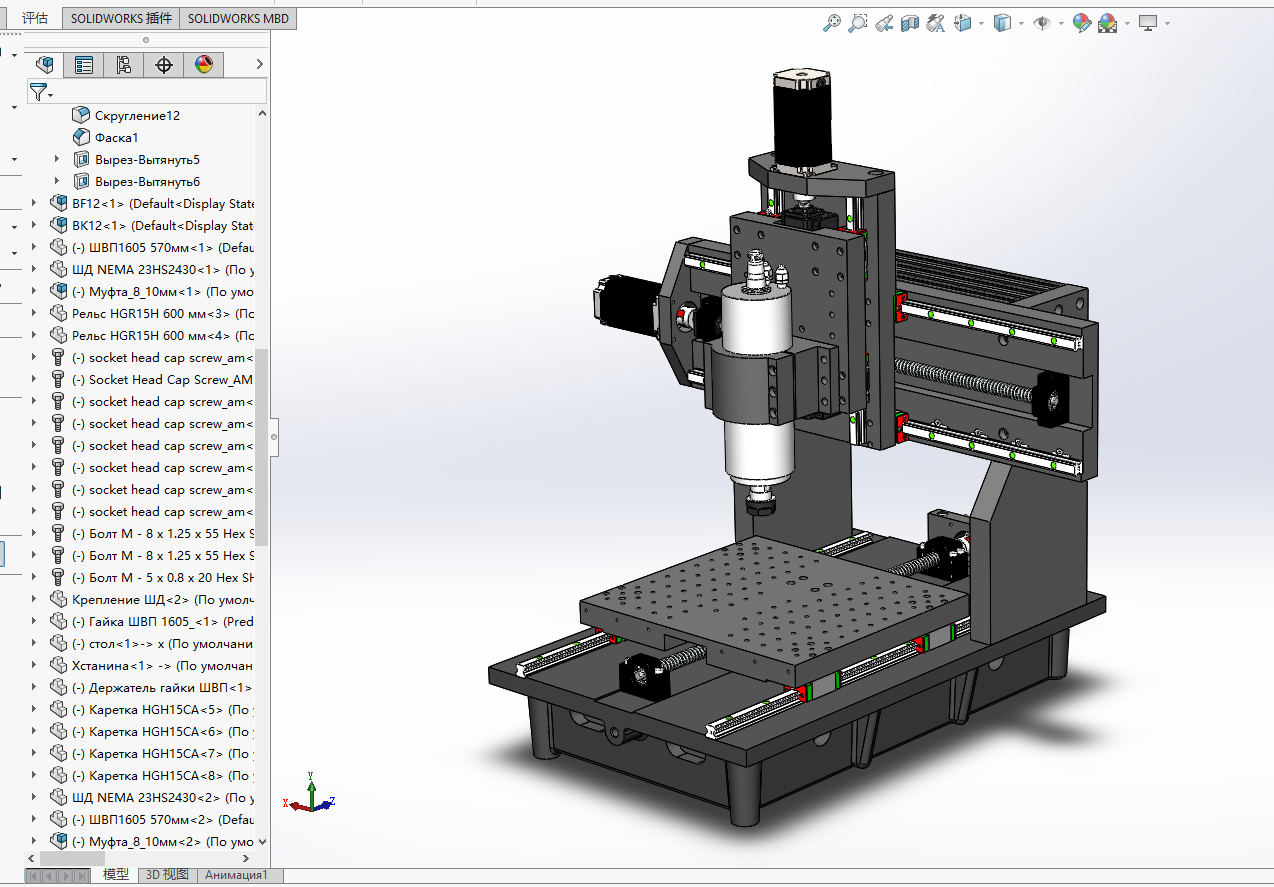This screenshot has height=887, width=1274.
Task: Open the ConfigurationManager panel tab
Action: click(124, 66)
